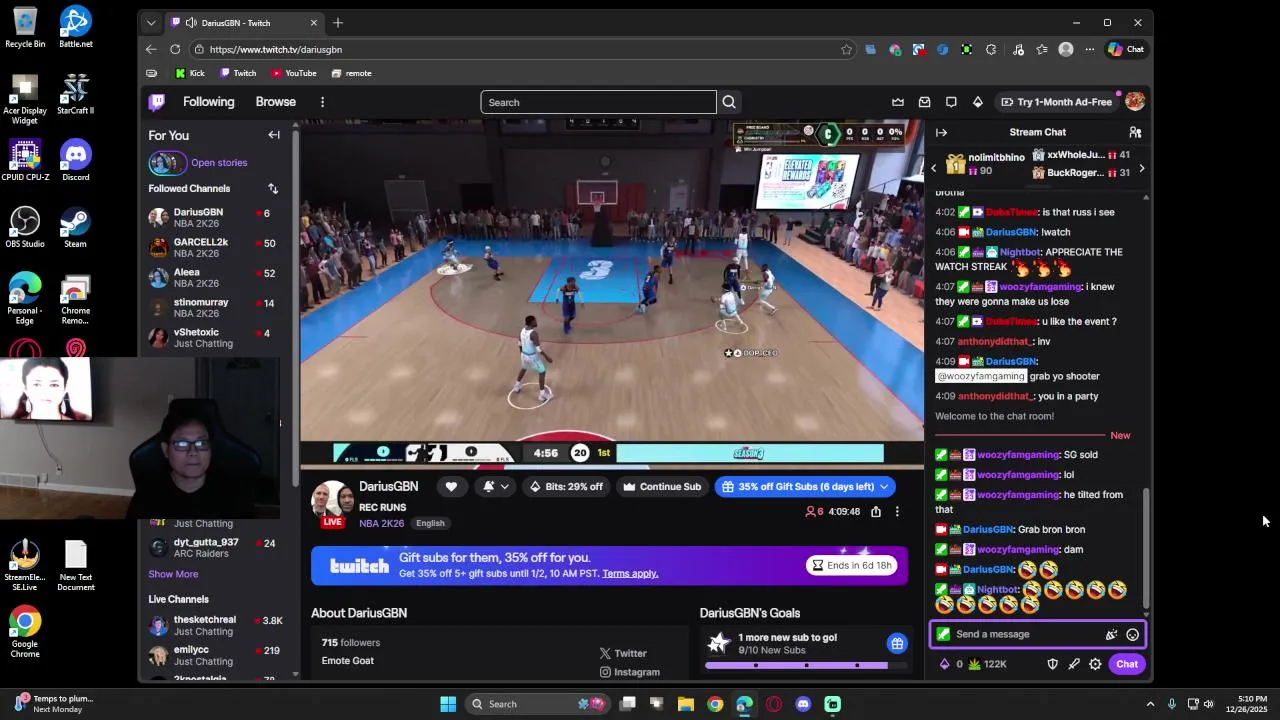Sort the Followed Channels list

pos(273,188)
